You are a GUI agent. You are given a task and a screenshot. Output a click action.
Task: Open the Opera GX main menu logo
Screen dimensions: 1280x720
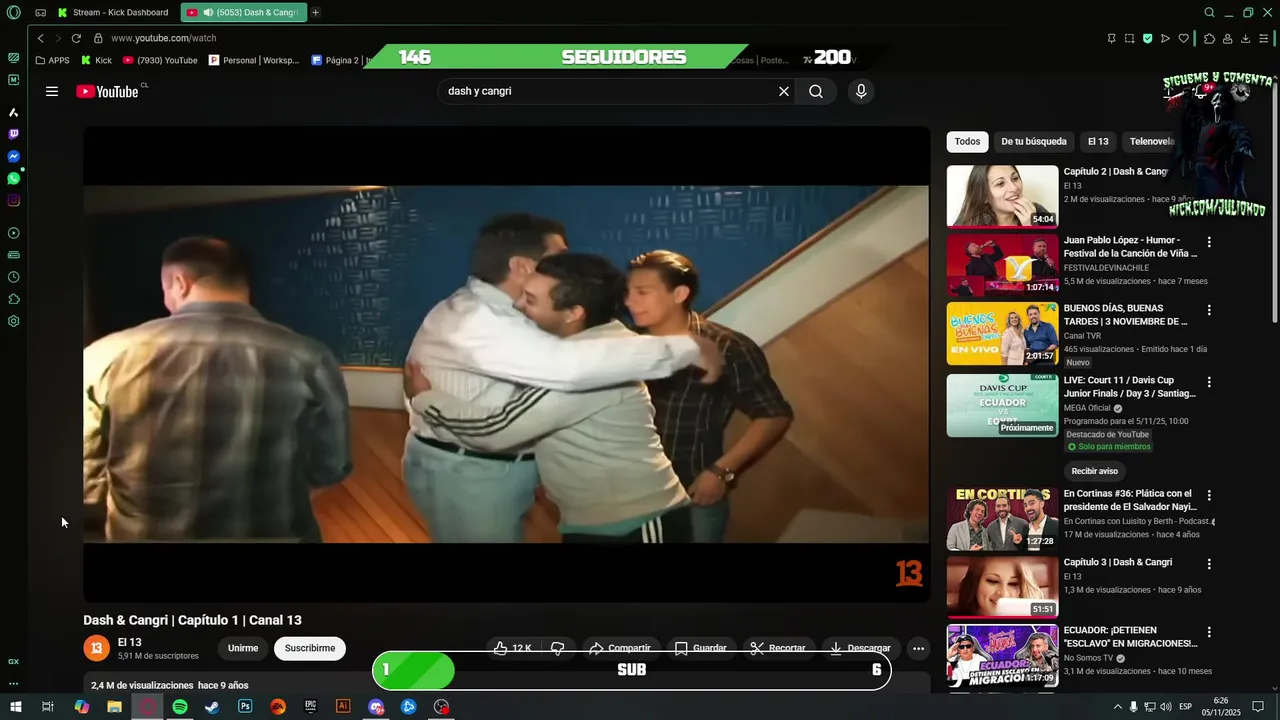point(13,13)
